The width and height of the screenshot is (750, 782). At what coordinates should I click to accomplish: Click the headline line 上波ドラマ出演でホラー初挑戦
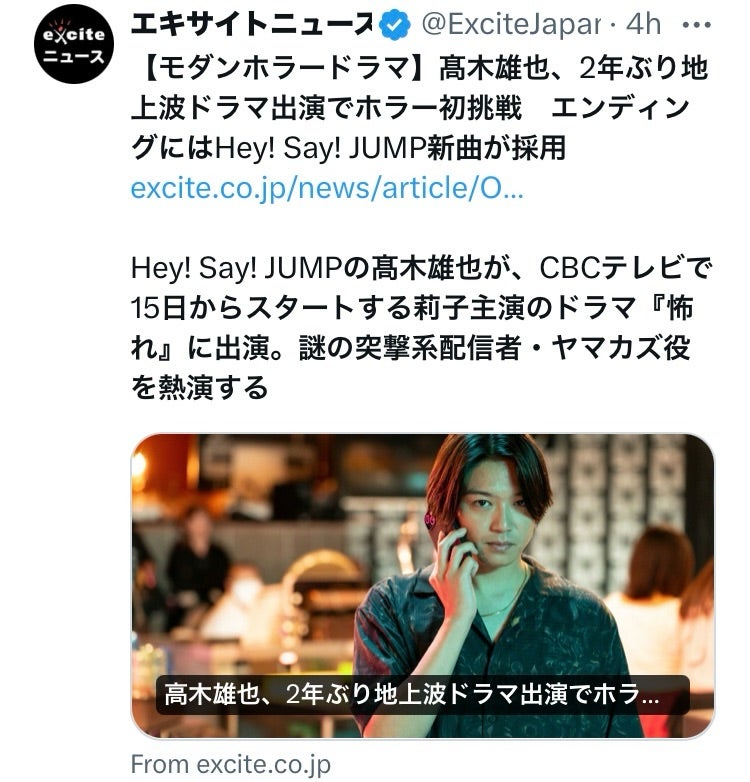point(326,108)
